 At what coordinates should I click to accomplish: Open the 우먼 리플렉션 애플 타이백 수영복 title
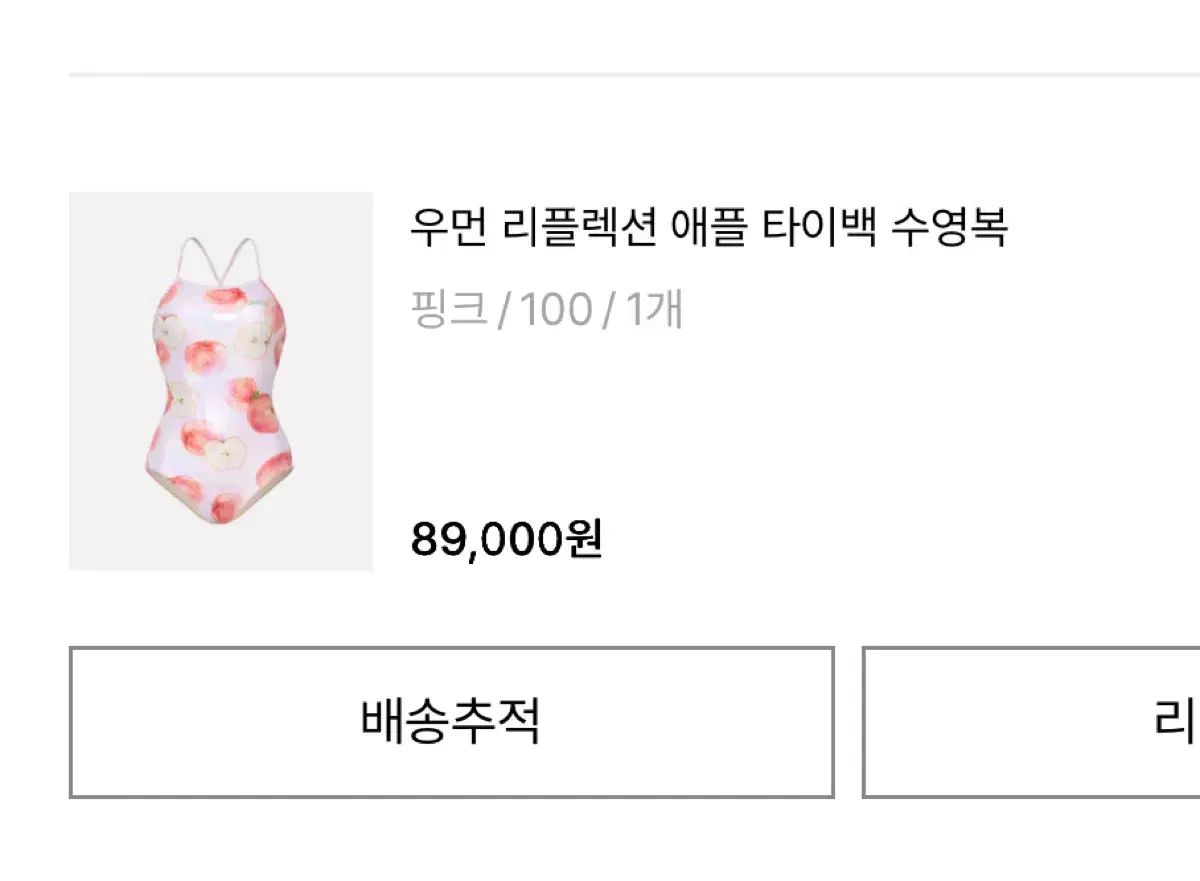click(x=708, y=227)
